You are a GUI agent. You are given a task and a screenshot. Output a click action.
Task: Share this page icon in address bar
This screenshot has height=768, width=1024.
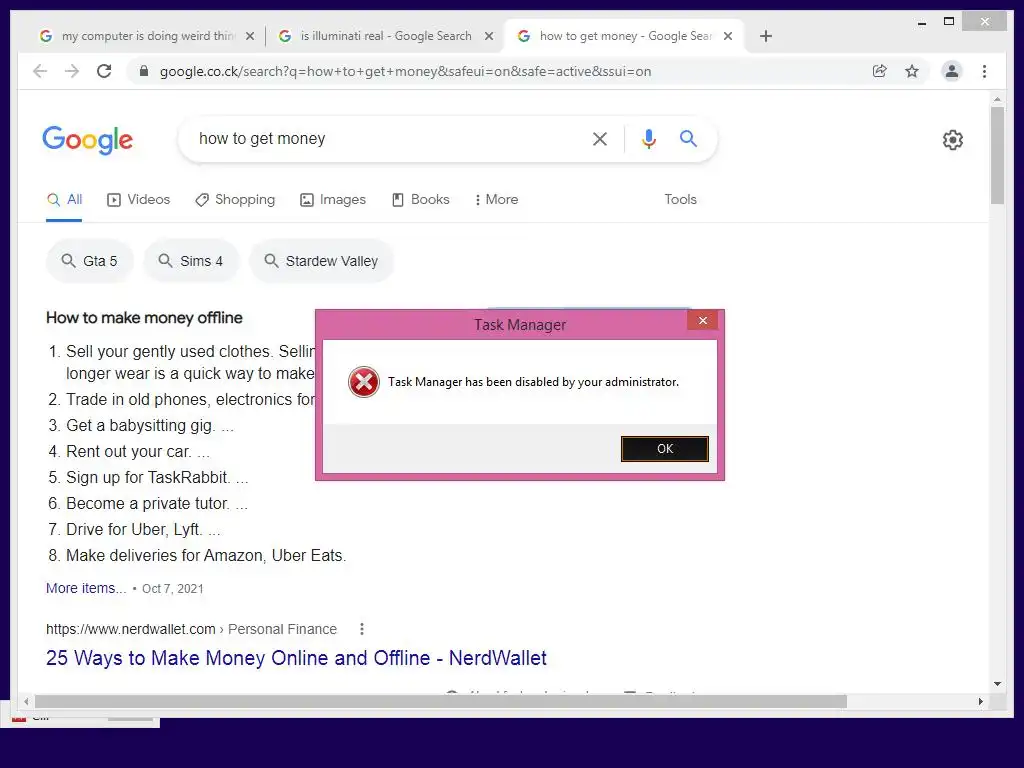880,71
